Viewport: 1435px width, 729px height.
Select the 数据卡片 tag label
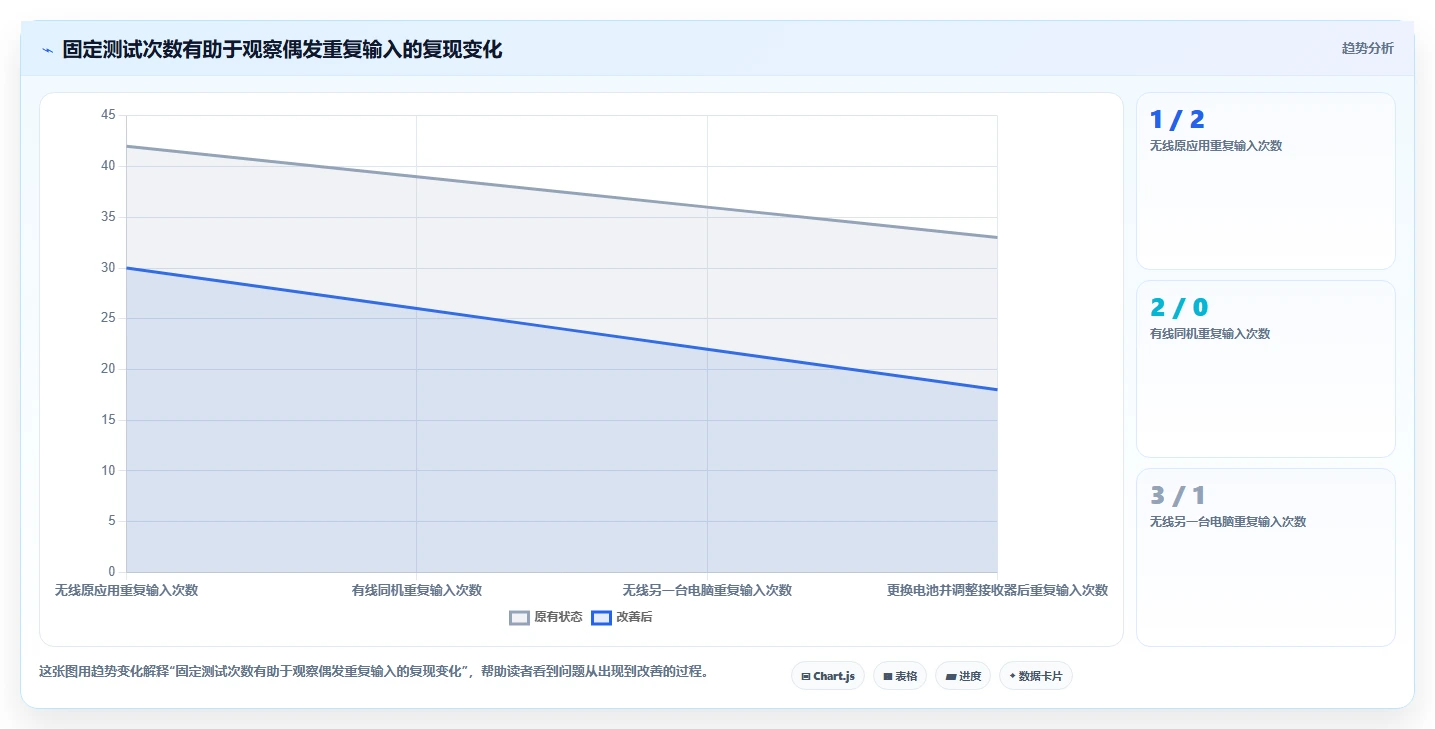click(1041, 677)
